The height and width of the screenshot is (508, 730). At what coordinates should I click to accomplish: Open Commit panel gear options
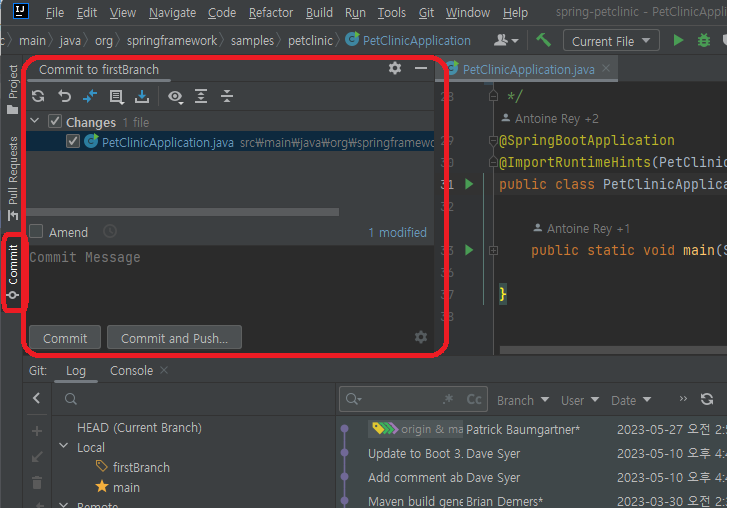click(x=395, y=68)
